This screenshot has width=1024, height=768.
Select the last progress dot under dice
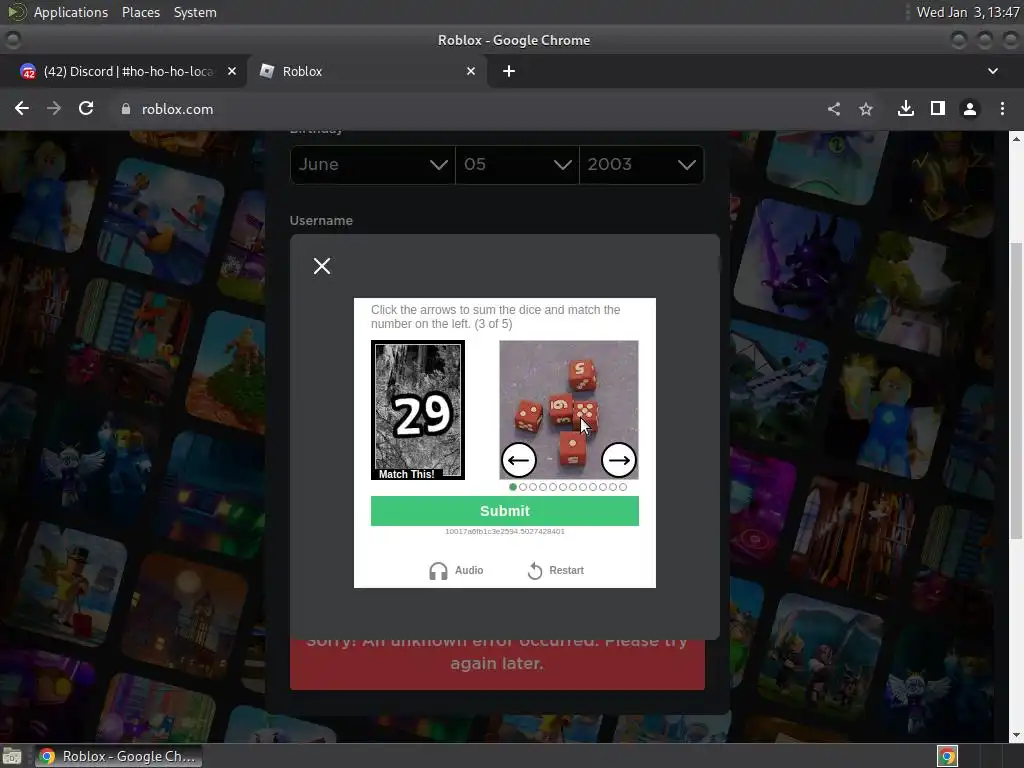coord(623,487)
